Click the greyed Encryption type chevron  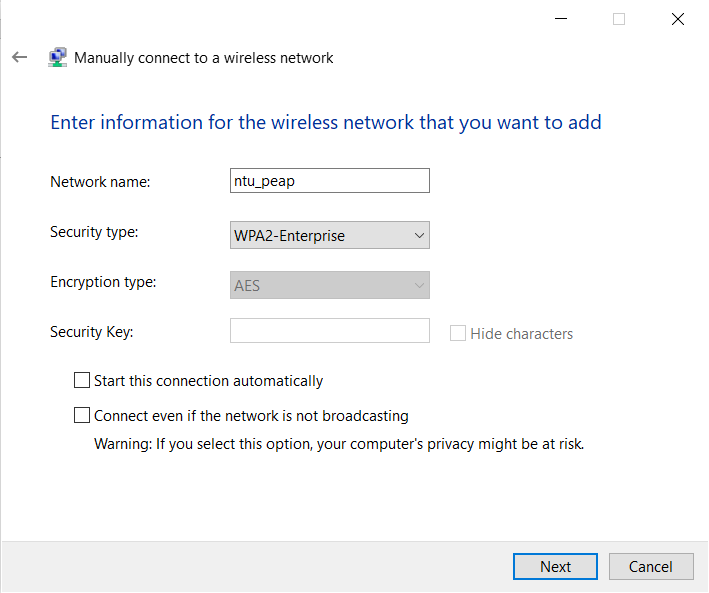pyautogui.click(x=419, y=285)
